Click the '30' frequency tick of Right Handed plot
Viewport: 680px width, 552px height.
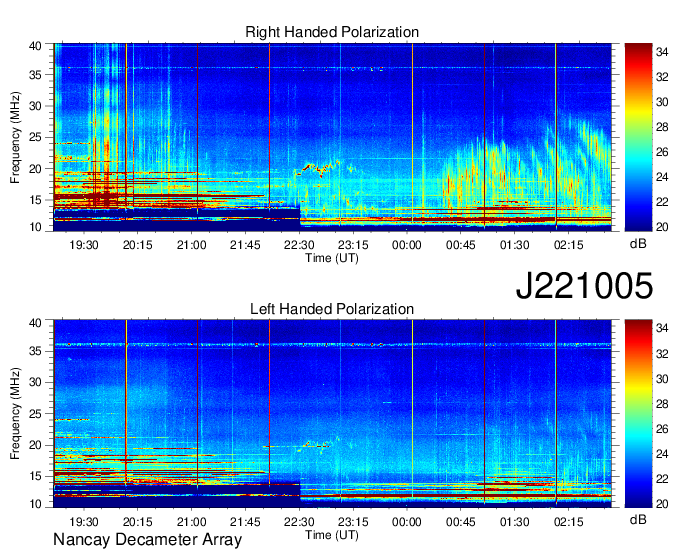coord(35,106)
